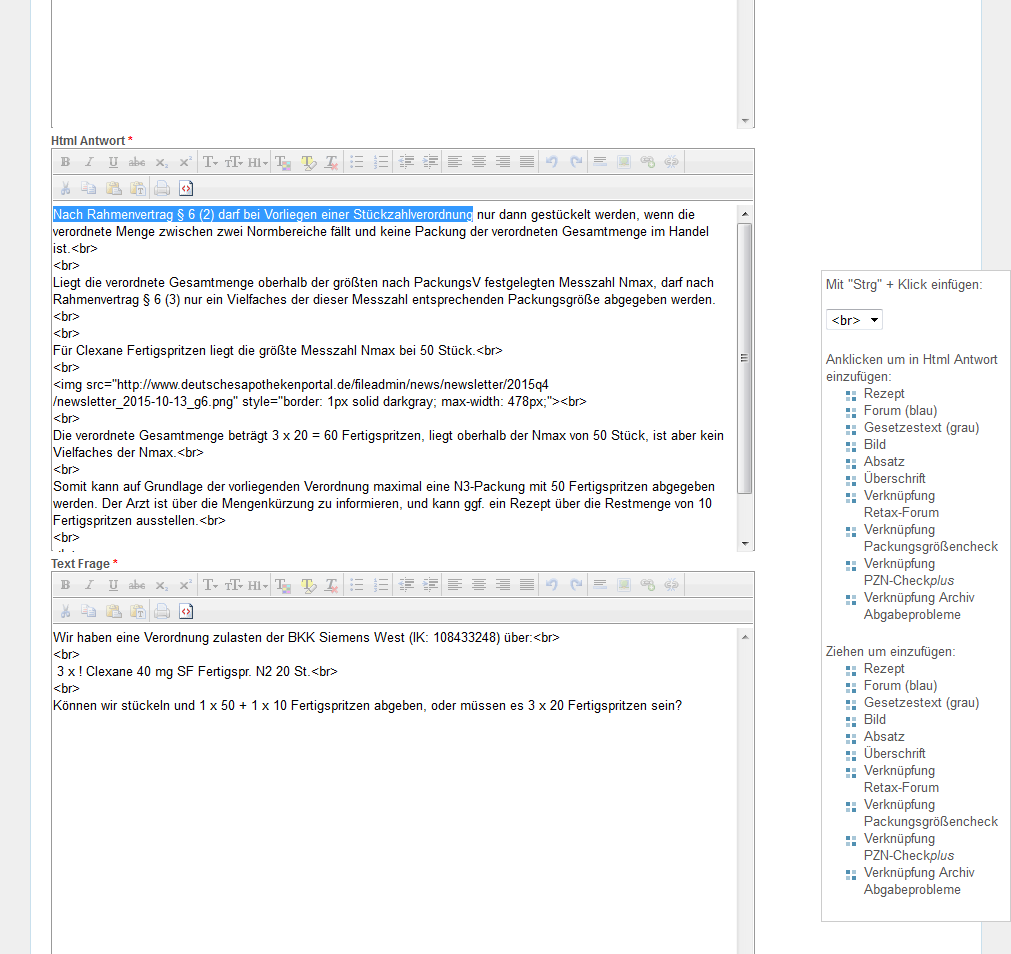1011x954 pixels.
Task: Insert link icon in Text Frage toolbar
Action: (647, 585)
